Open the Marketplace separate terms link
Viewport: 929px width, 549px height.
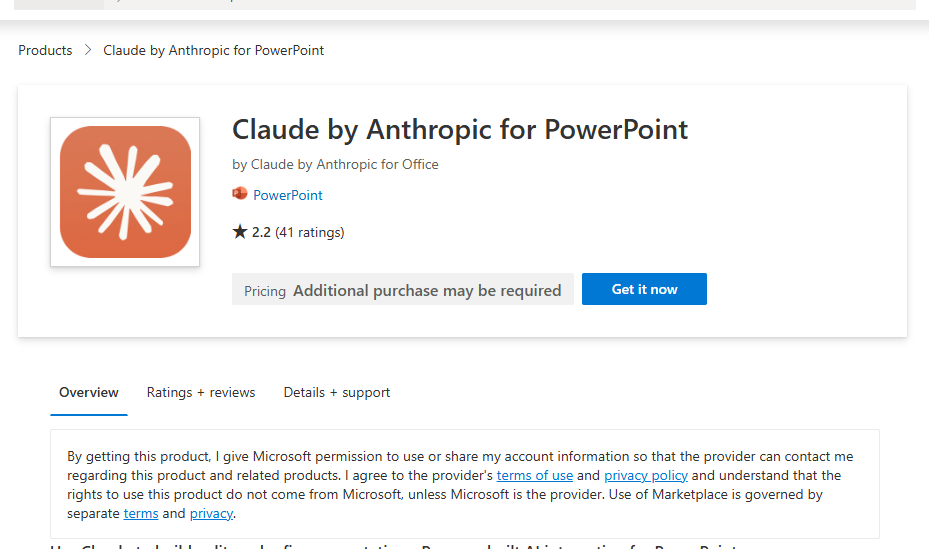[141, 513]
